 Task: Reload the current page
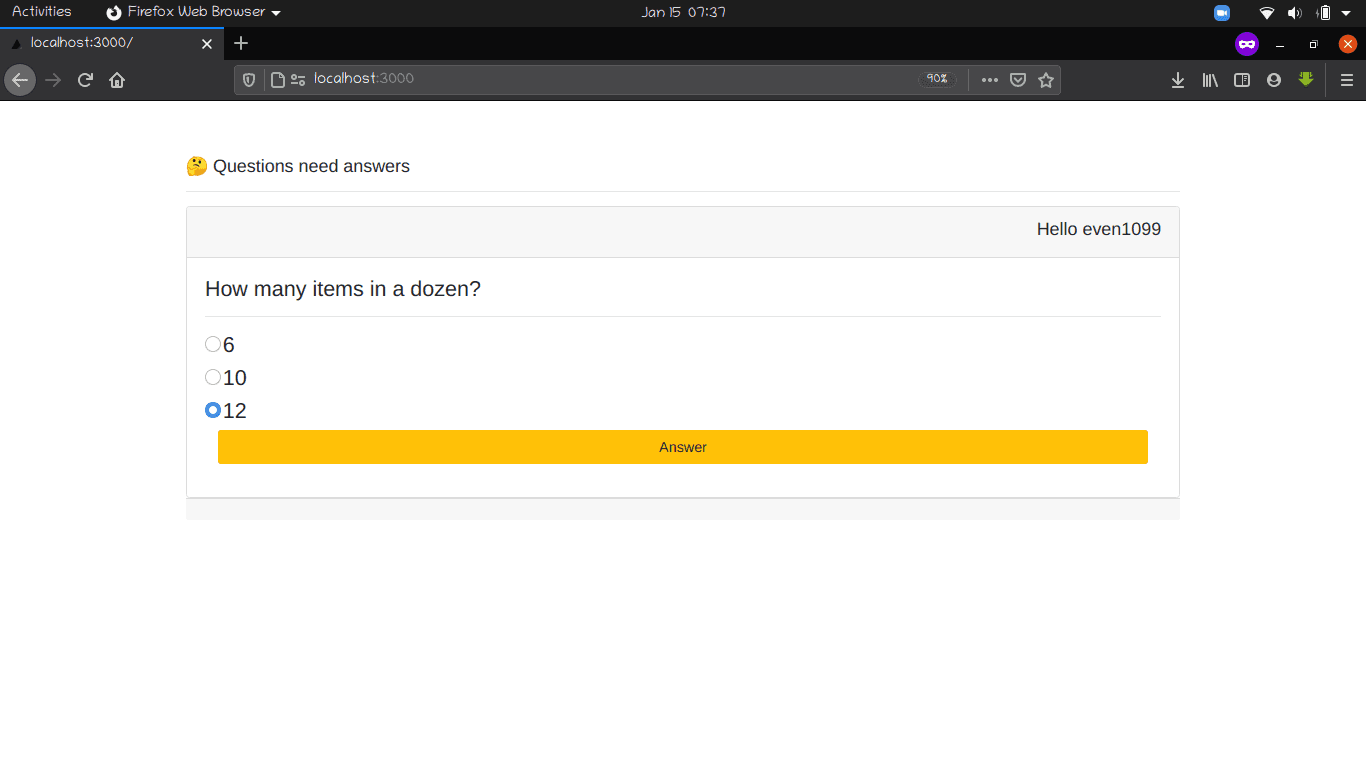coord(85,80)
